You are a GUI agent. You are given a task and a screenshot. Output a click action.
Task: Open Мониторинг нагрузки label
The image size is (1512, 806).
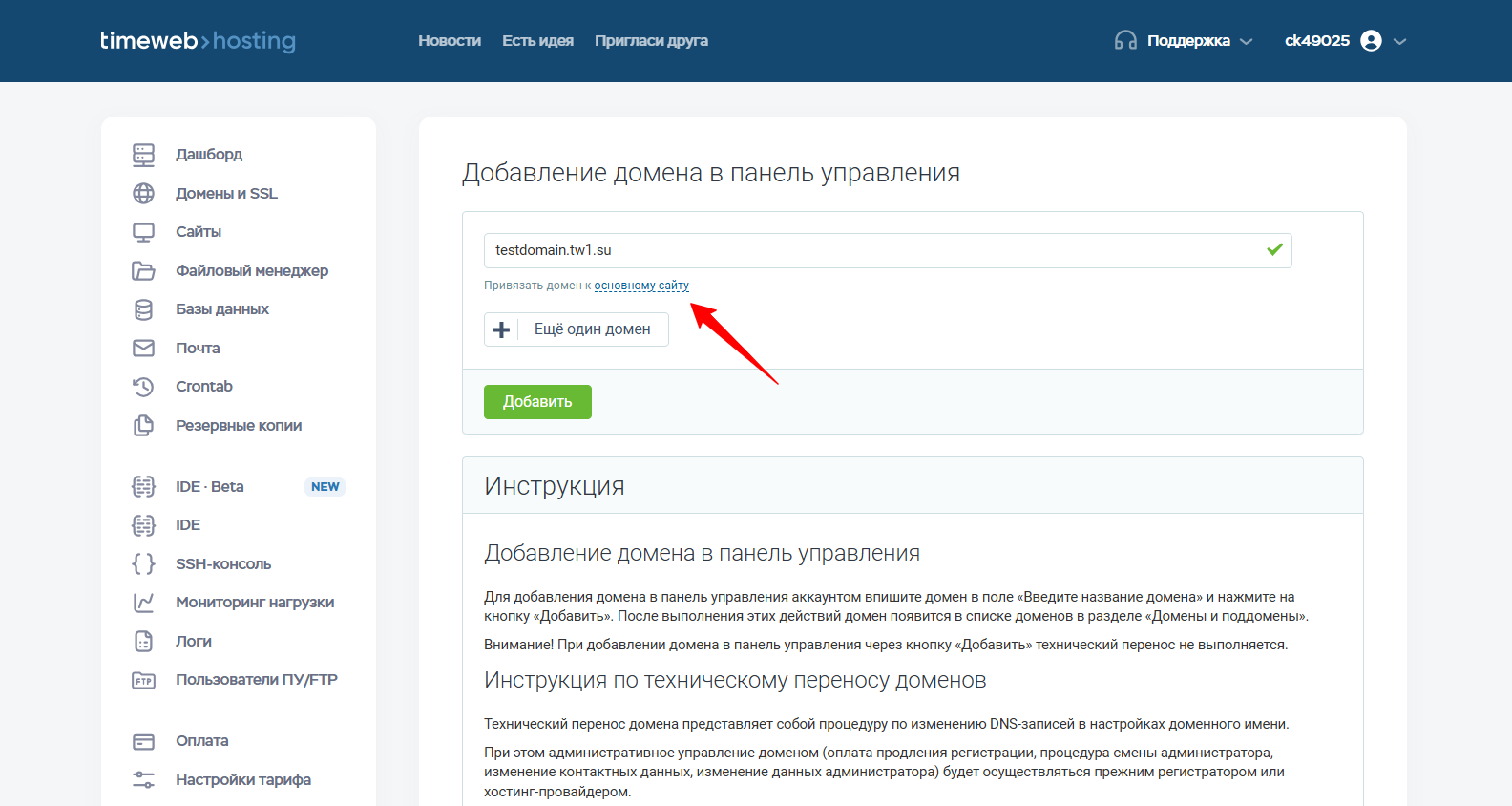[255, 603]
